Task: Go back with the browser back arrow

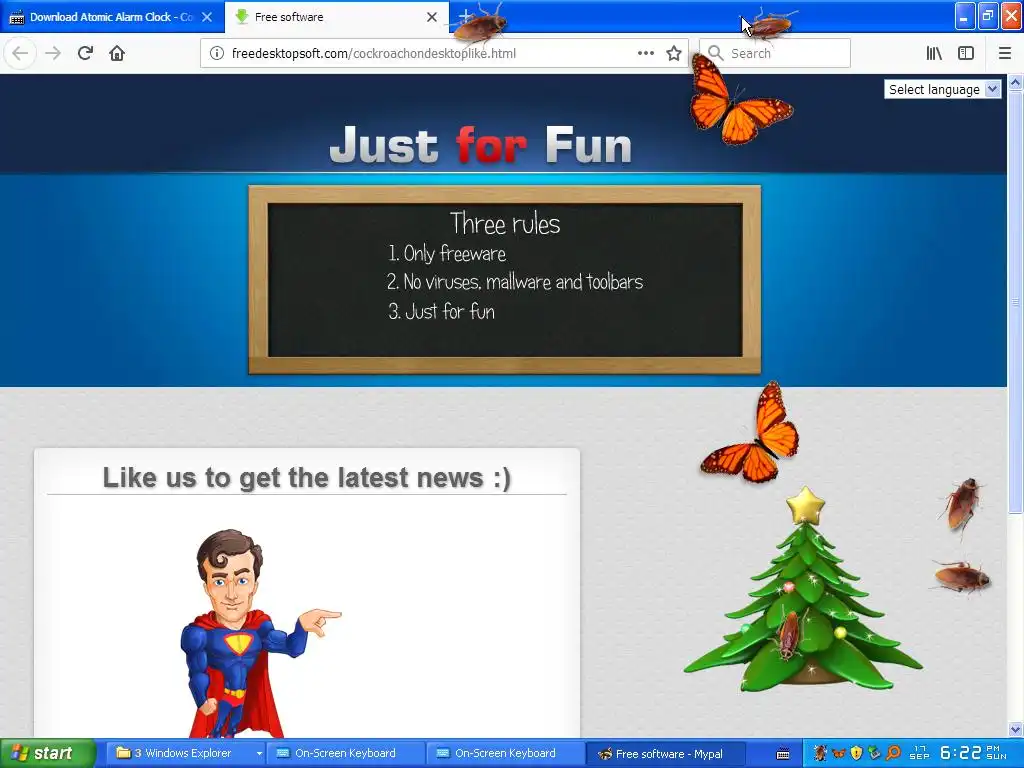Action: (x=20, y=53)
